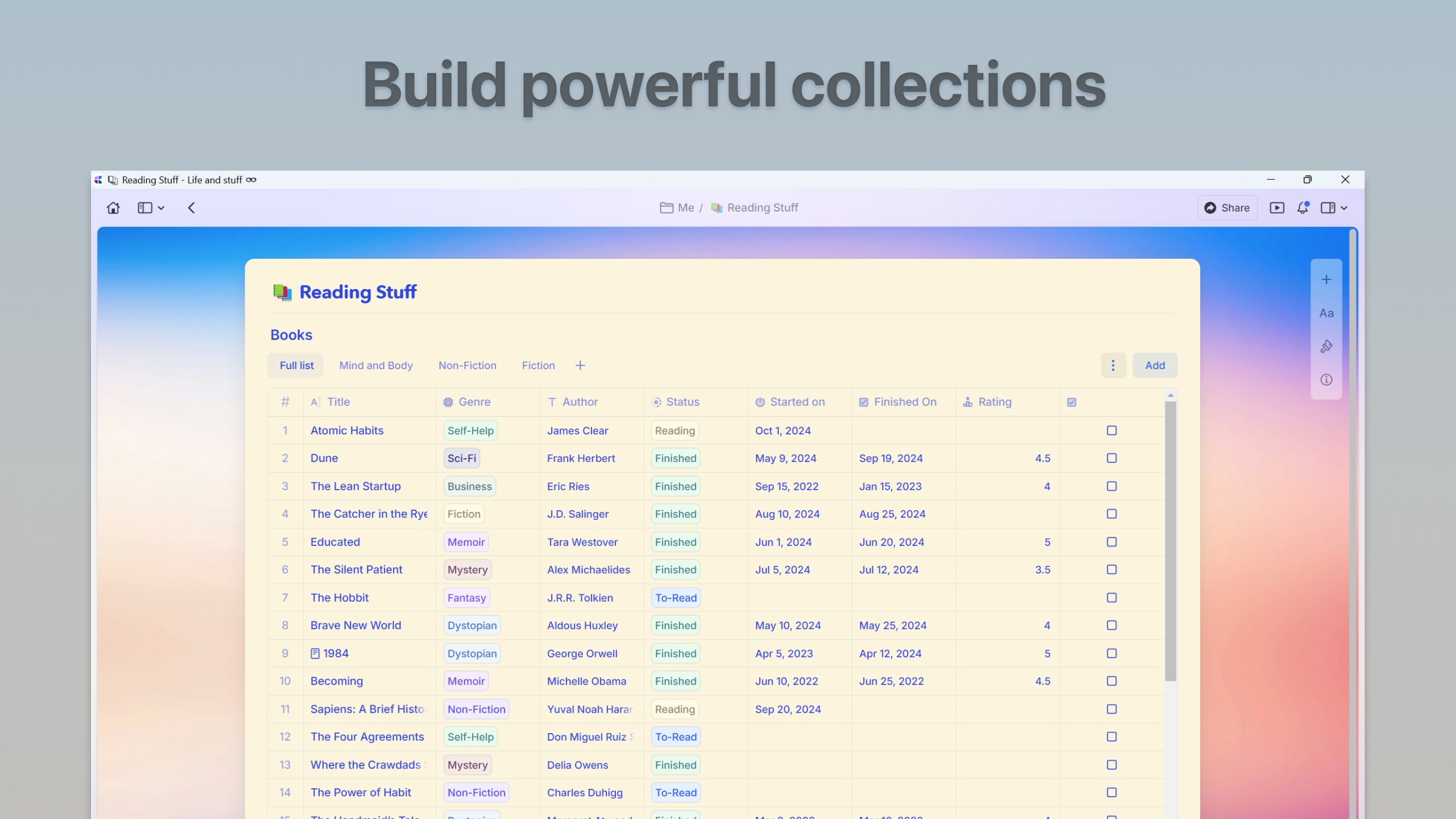
Task: Check the checkbox for Atomic Habits row
Action: (1112, 431)
